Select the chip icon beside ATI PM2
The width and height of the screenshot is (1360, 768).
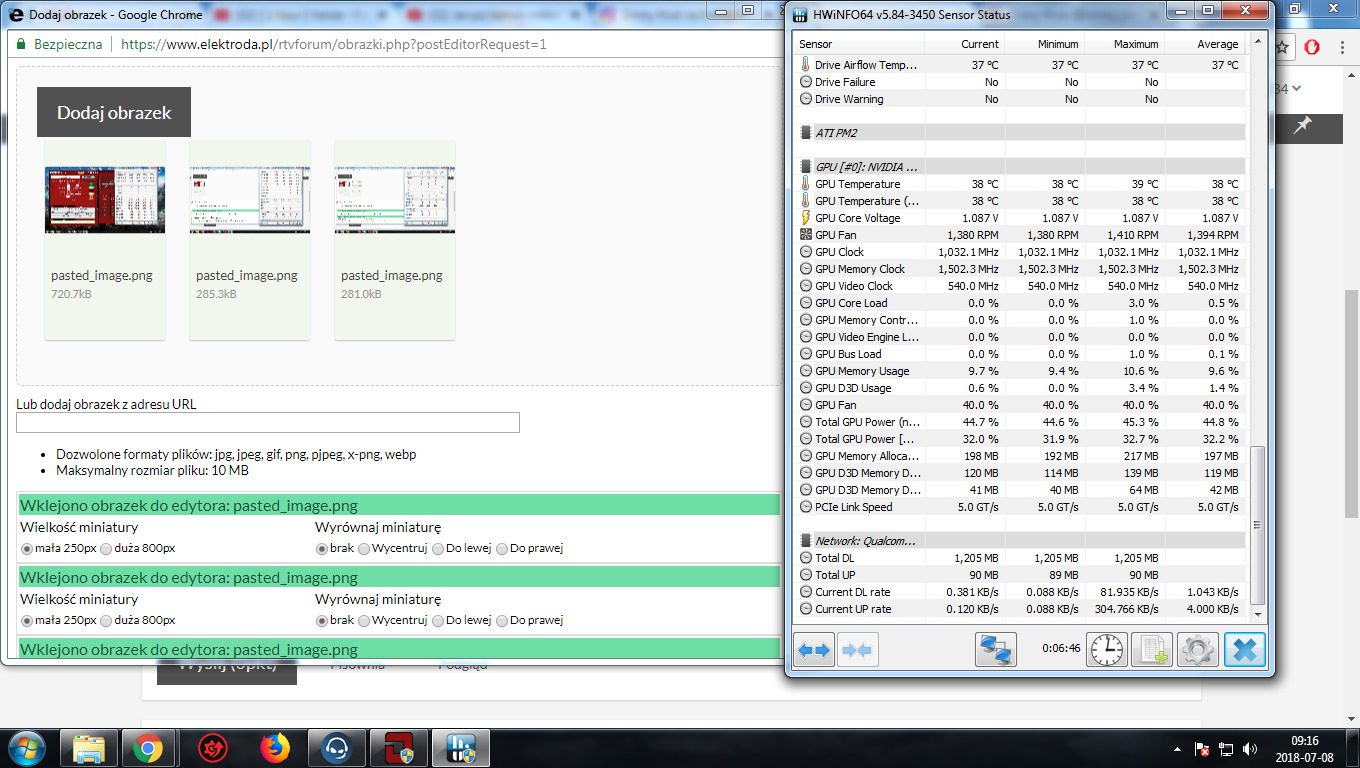point(806,133)
